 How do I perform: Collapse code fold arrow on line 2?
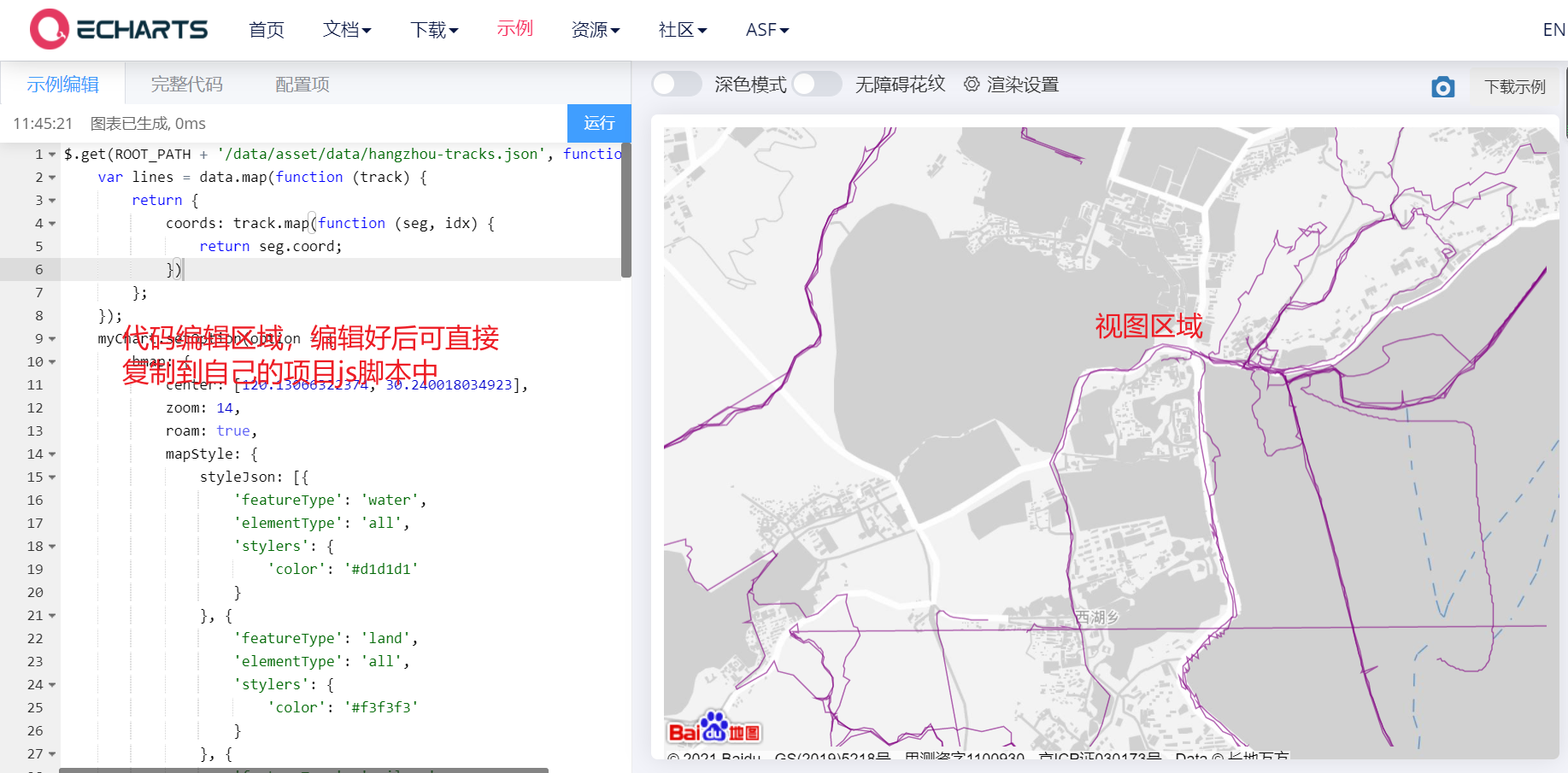click(x=52, y=178)
